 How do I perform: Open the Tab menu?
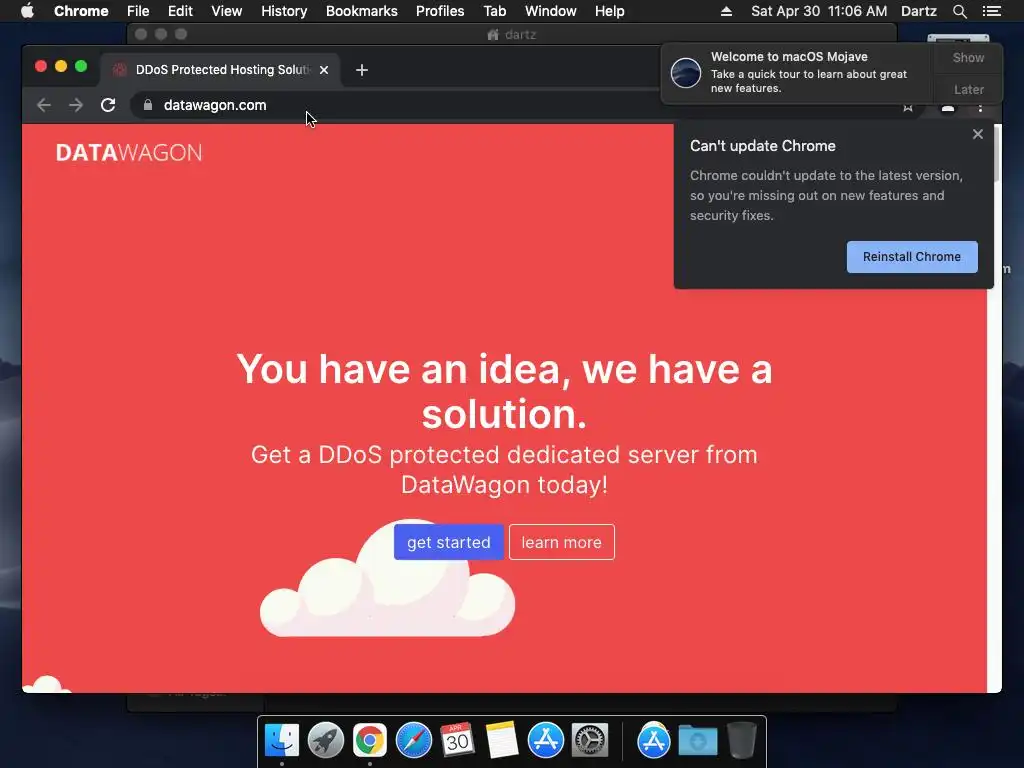pyautogui.click(x=494, y=11)
